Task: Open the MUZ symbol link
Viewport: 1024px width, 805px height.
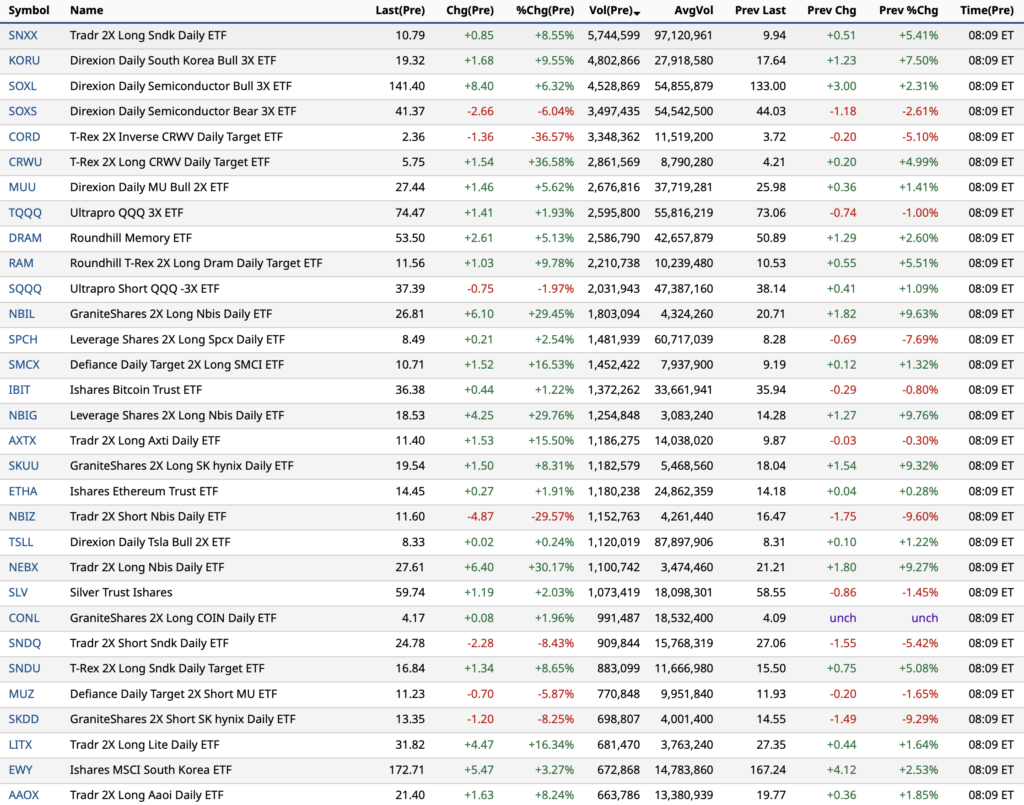Action: coord(22,694)
